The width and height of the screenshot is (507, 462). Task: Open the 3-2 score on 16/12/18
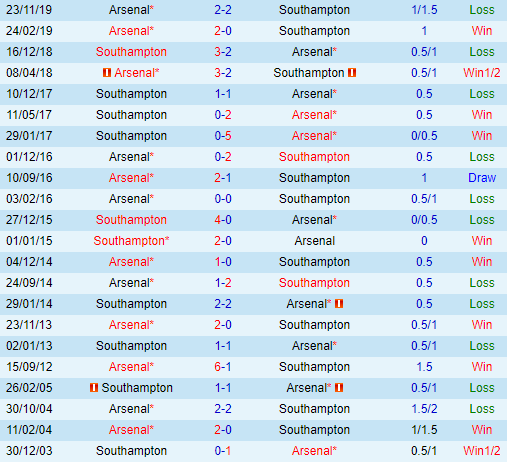coord(223,52)
